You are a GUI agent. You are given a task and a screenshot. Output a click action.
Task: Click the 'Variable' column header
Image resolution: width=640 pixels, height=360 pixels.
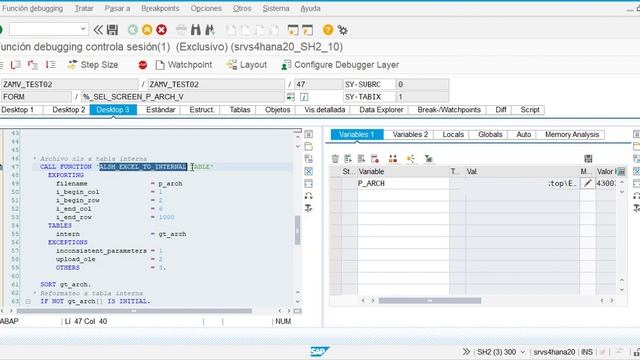pos(403,171)
